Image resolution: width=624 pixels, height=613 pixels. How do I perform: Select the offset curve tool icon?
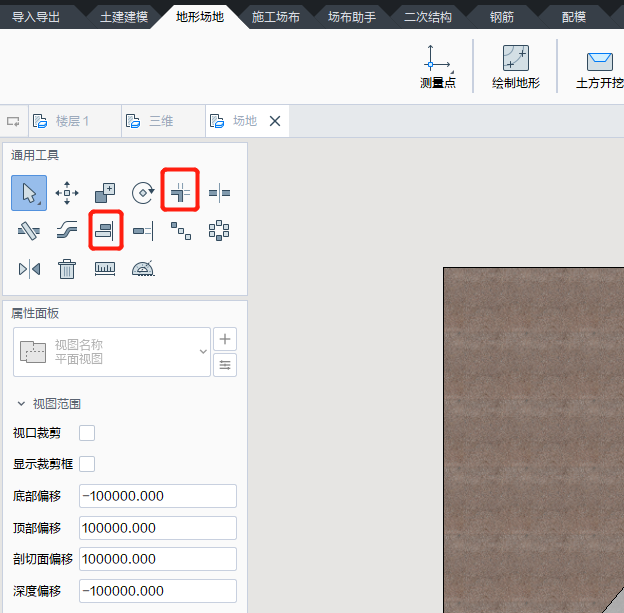coord(67,231)
